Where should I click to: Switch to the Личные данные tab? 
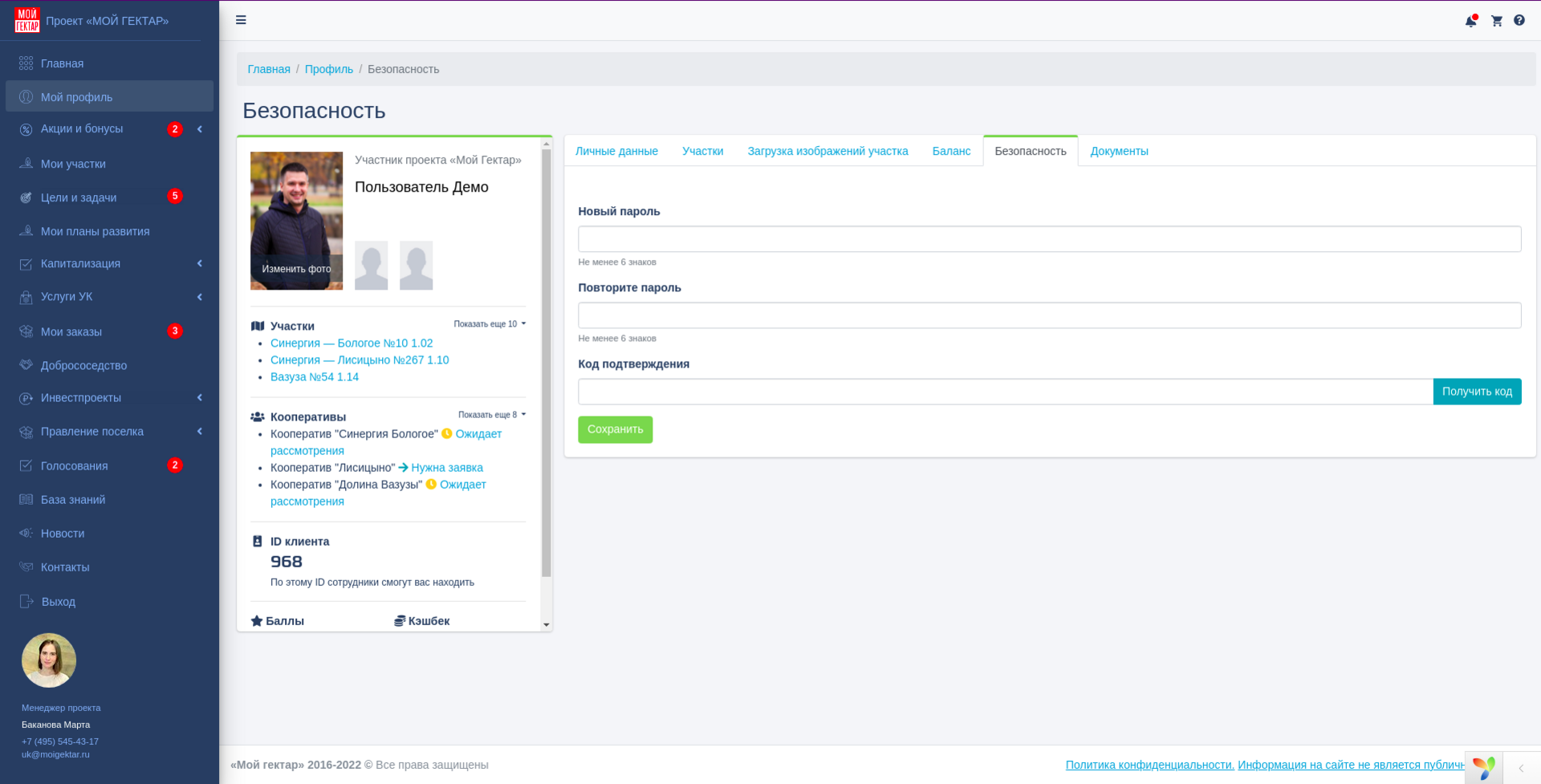point(616,151)
